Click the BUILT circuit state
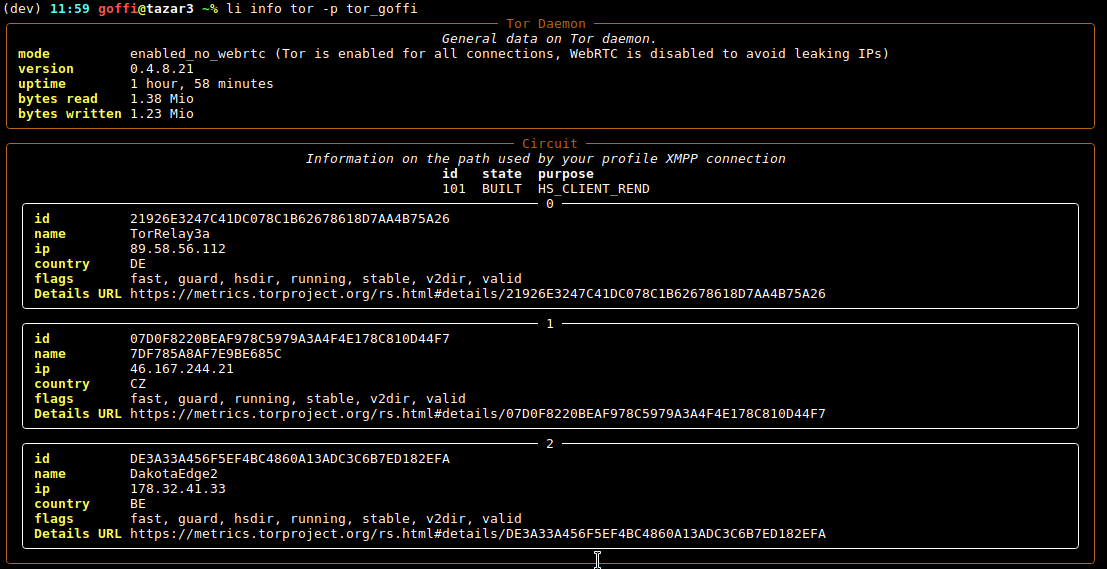The width and height of the screenshot is (1107, 569). pyautogui.click(x=501, y=189)
